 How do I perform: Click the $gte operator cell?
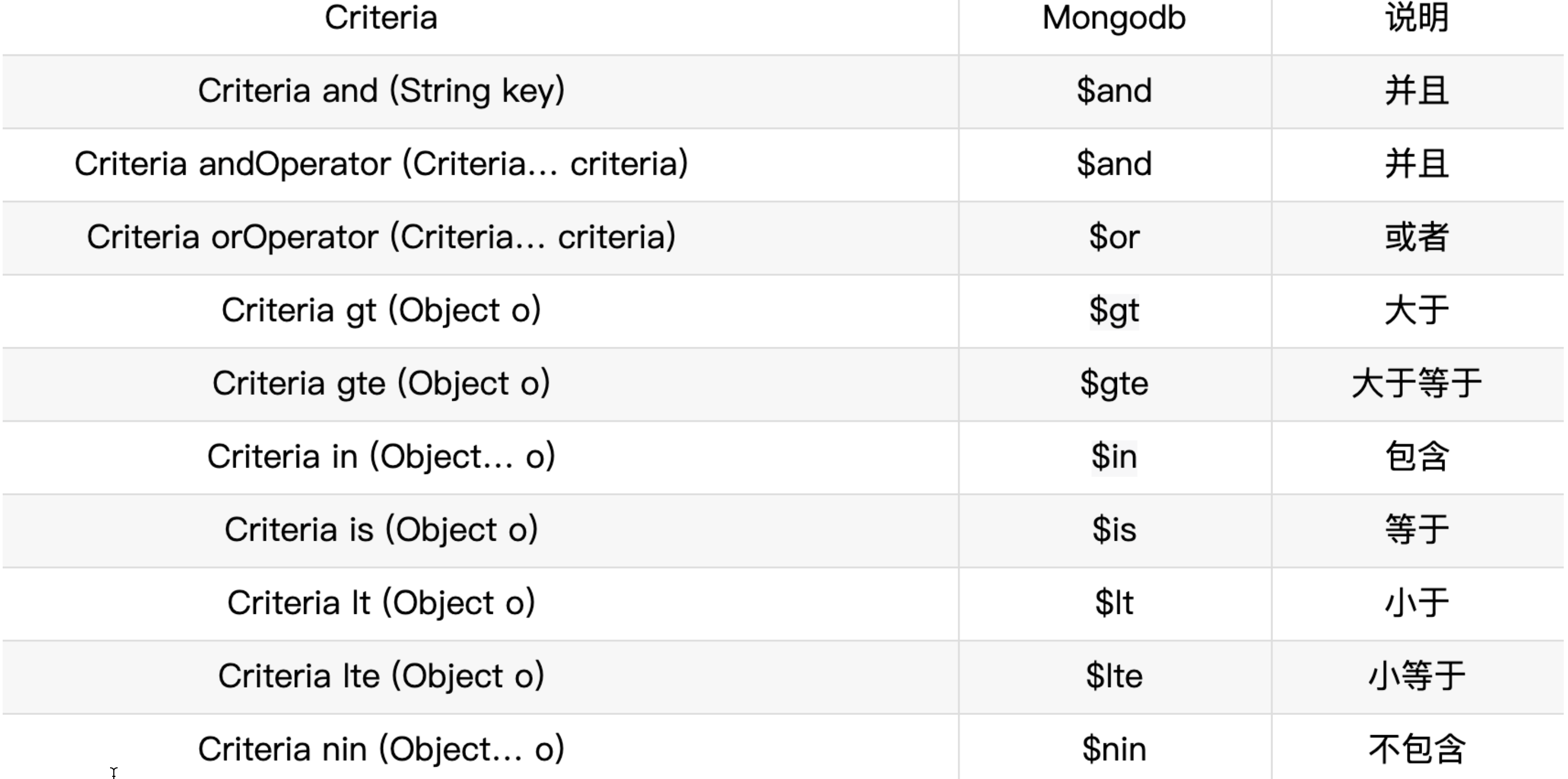tap(1114, 384)
